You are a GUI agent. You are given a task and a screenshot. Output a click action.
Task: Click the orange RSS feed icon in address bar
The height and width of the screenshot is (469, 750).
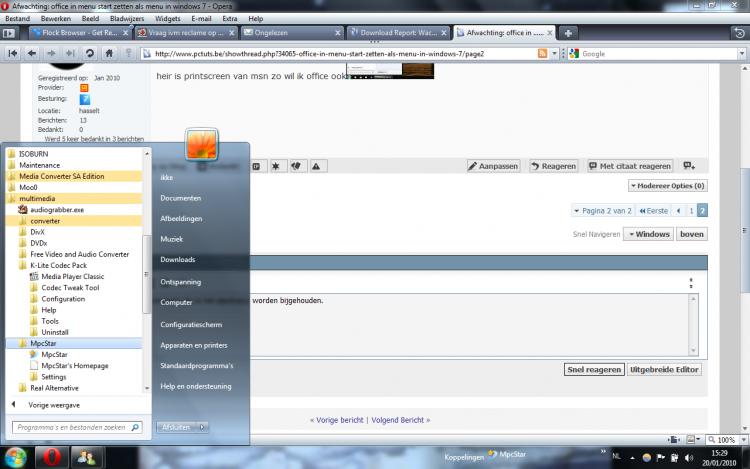(x=542, y=54)
